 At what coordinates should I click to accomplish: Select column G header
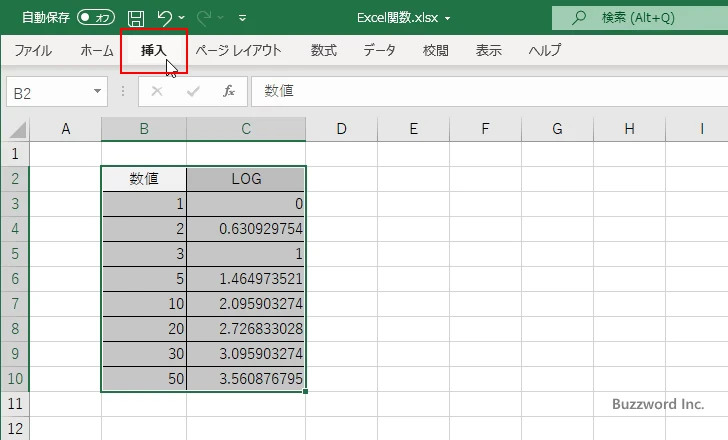point(557,129)
